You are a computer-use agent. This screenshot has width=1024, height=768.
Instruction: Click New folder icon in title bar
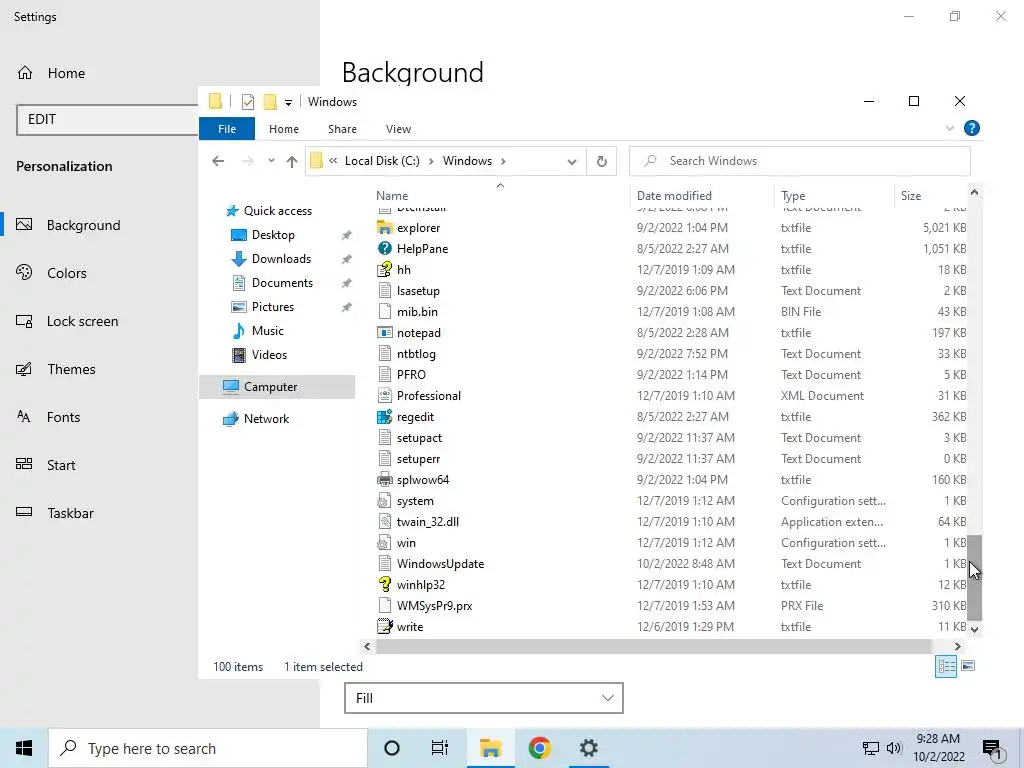pyautogui.click(x=270, y=102)
